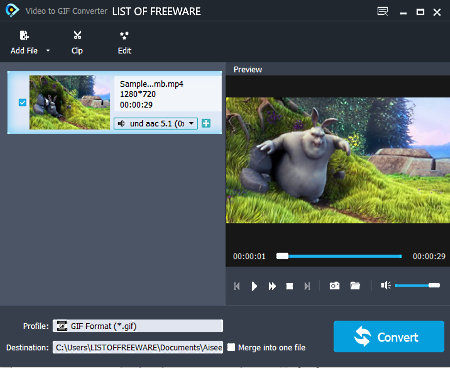Open the feedback menu icon in title bar
The width and height of the screenshot is (450, 368).
pyautogui.click(x=382, y=12)
